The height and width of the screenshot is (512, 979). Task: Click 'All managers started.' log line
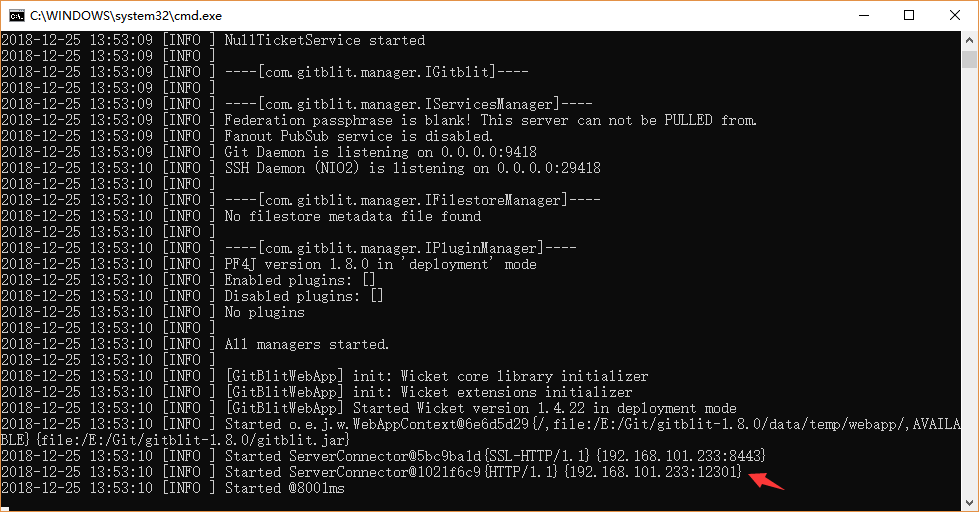point(307,344)
